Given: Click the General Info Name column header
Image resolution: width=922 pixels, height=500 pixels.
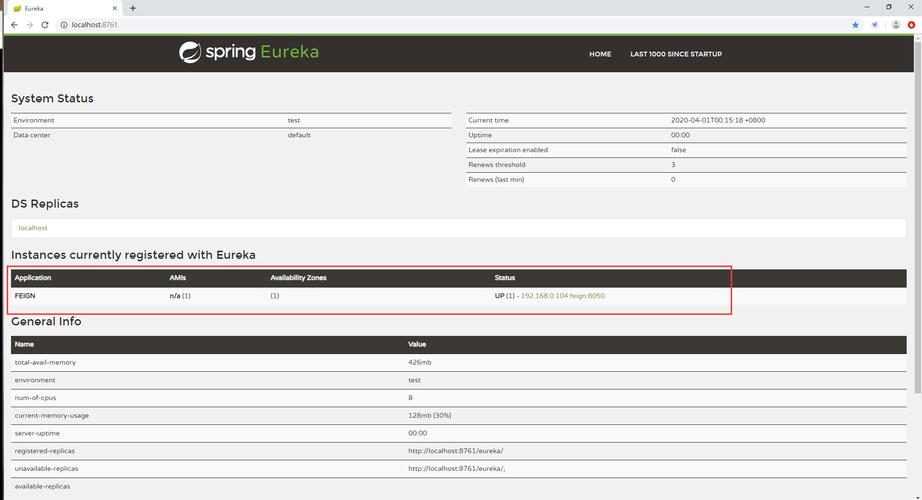Looking at the screenshot, I should [24, 344].
